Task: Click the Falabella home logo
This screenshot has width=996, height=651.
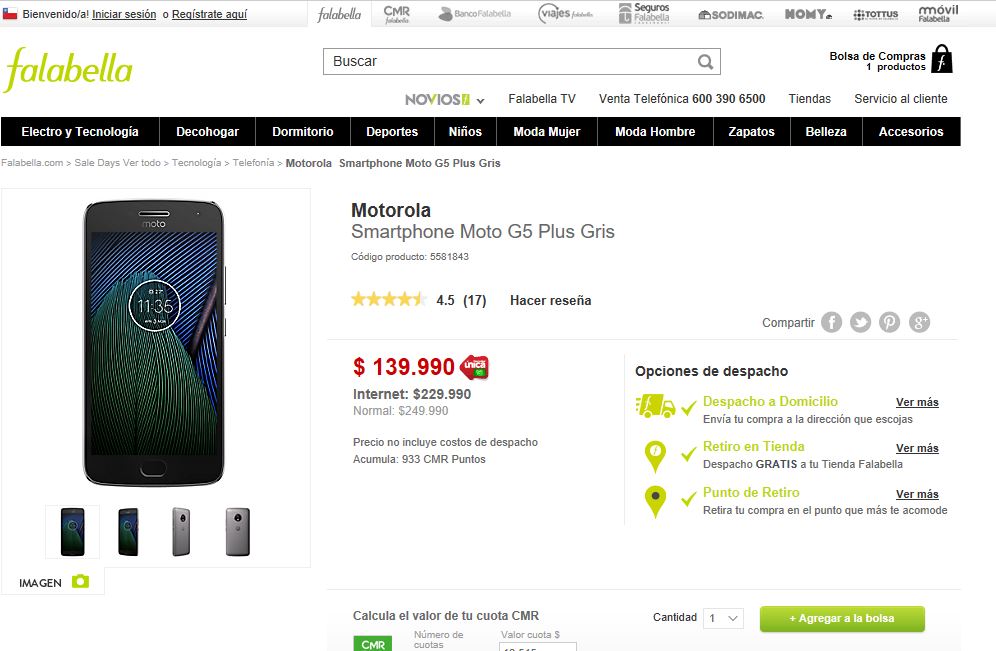Action: [69, 70]
